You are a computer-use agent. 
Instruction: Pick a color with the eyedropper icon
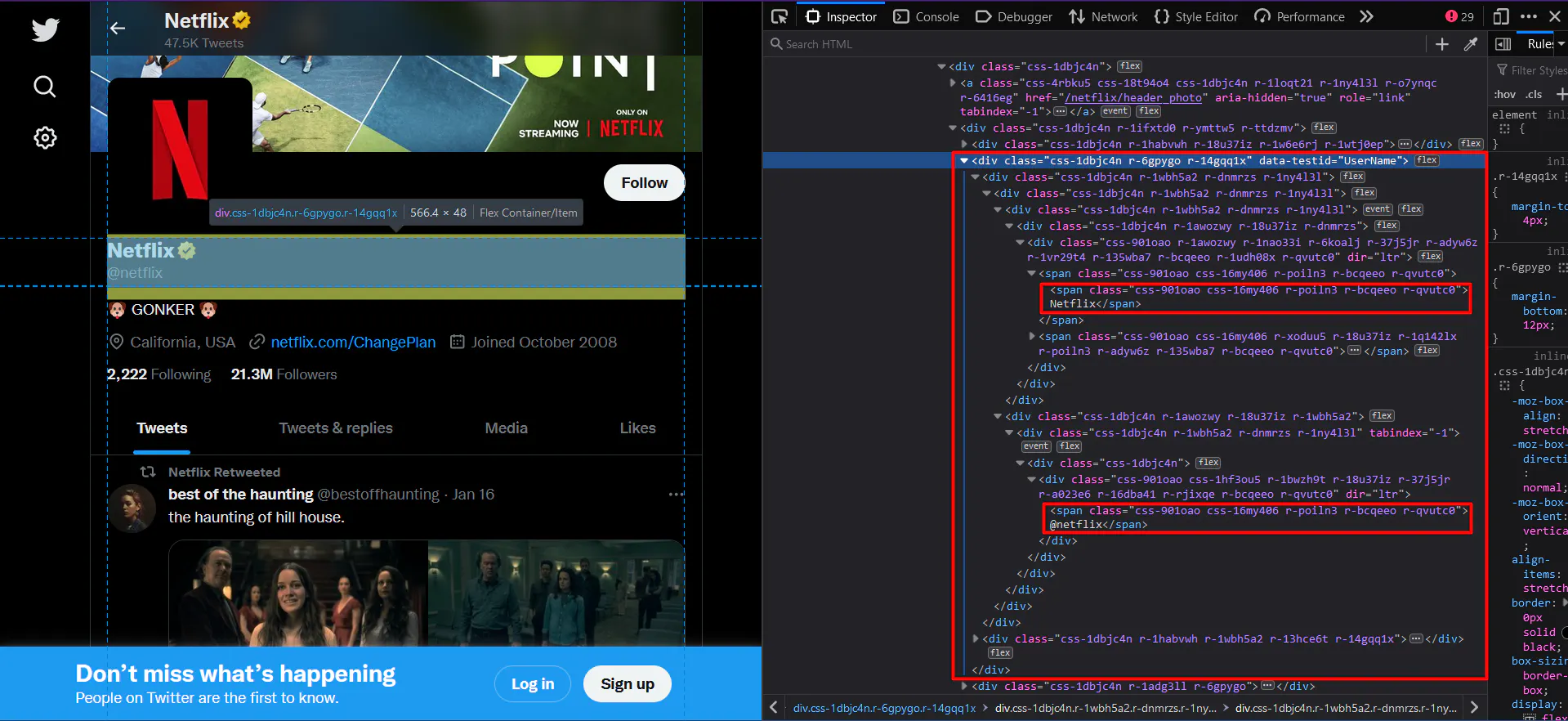[1471, 44]
